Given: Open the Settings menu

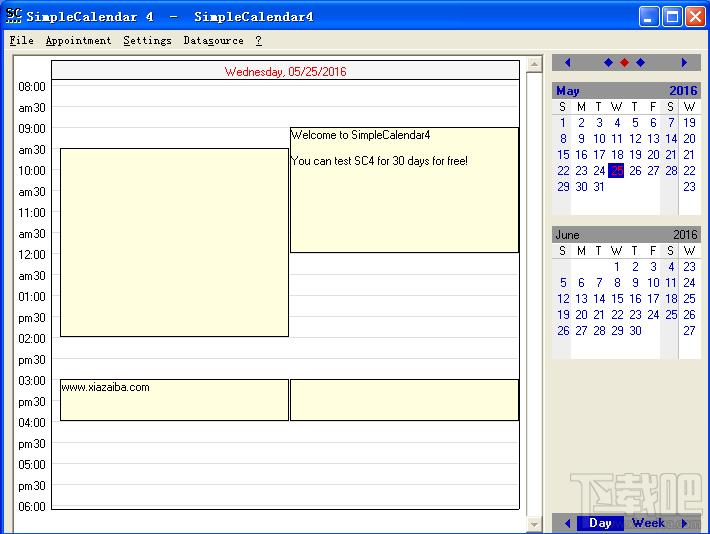Looking at the screenshot, I should point(147,40).
